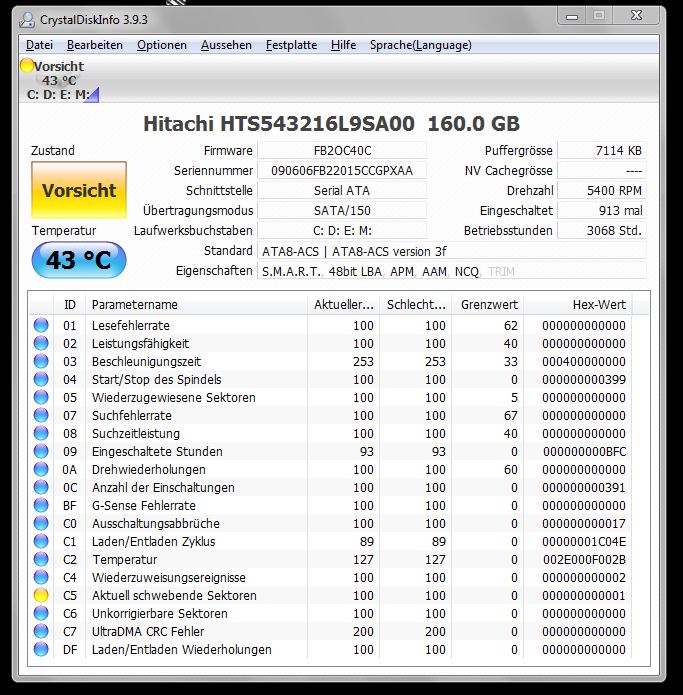Click the status icon for Drehwiederholungen
The image size is (683, 695).
(x=41, y=469)
